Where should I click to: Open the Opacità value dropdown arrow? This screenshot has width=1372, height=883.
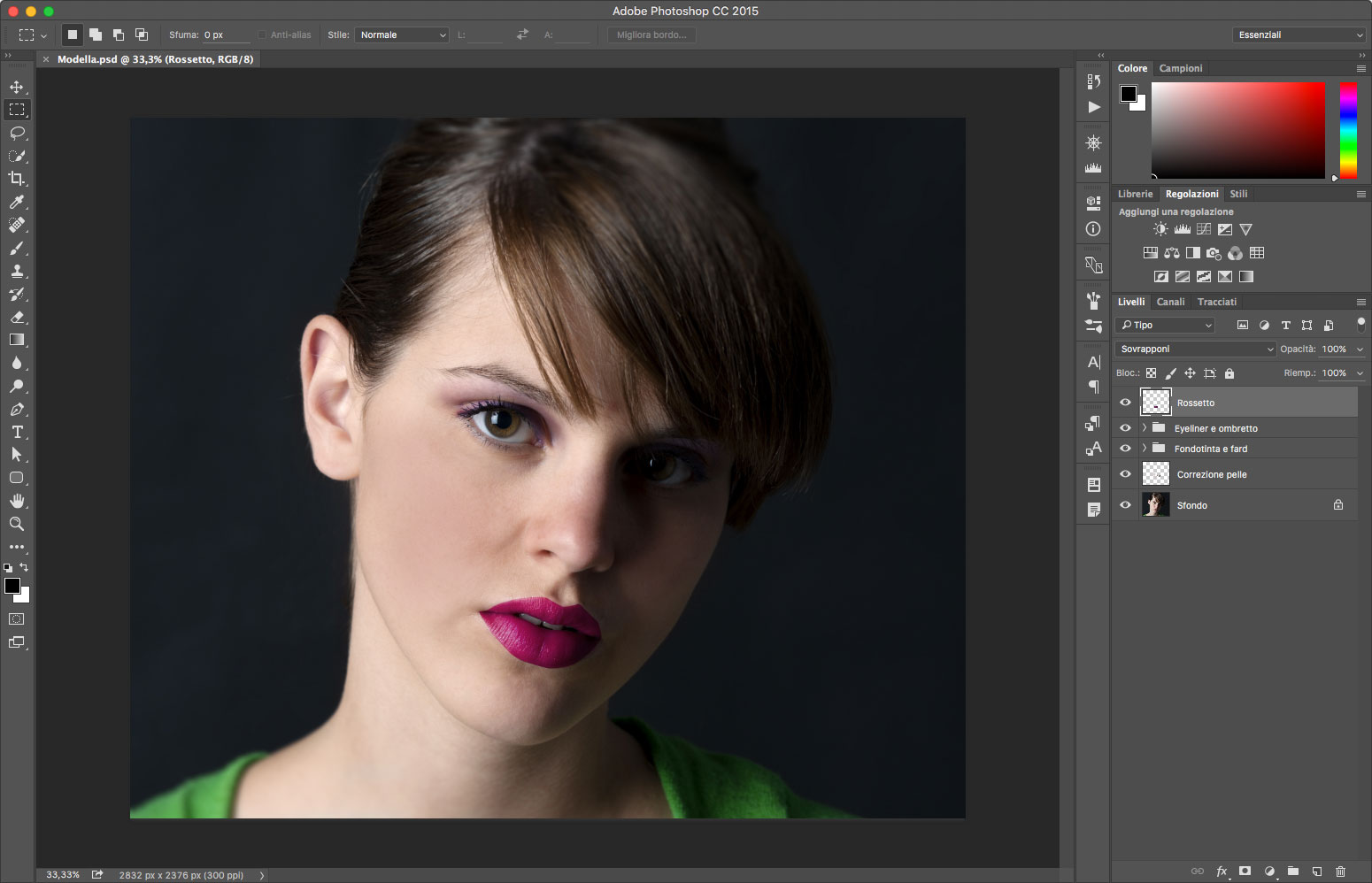click(1360, 349)
